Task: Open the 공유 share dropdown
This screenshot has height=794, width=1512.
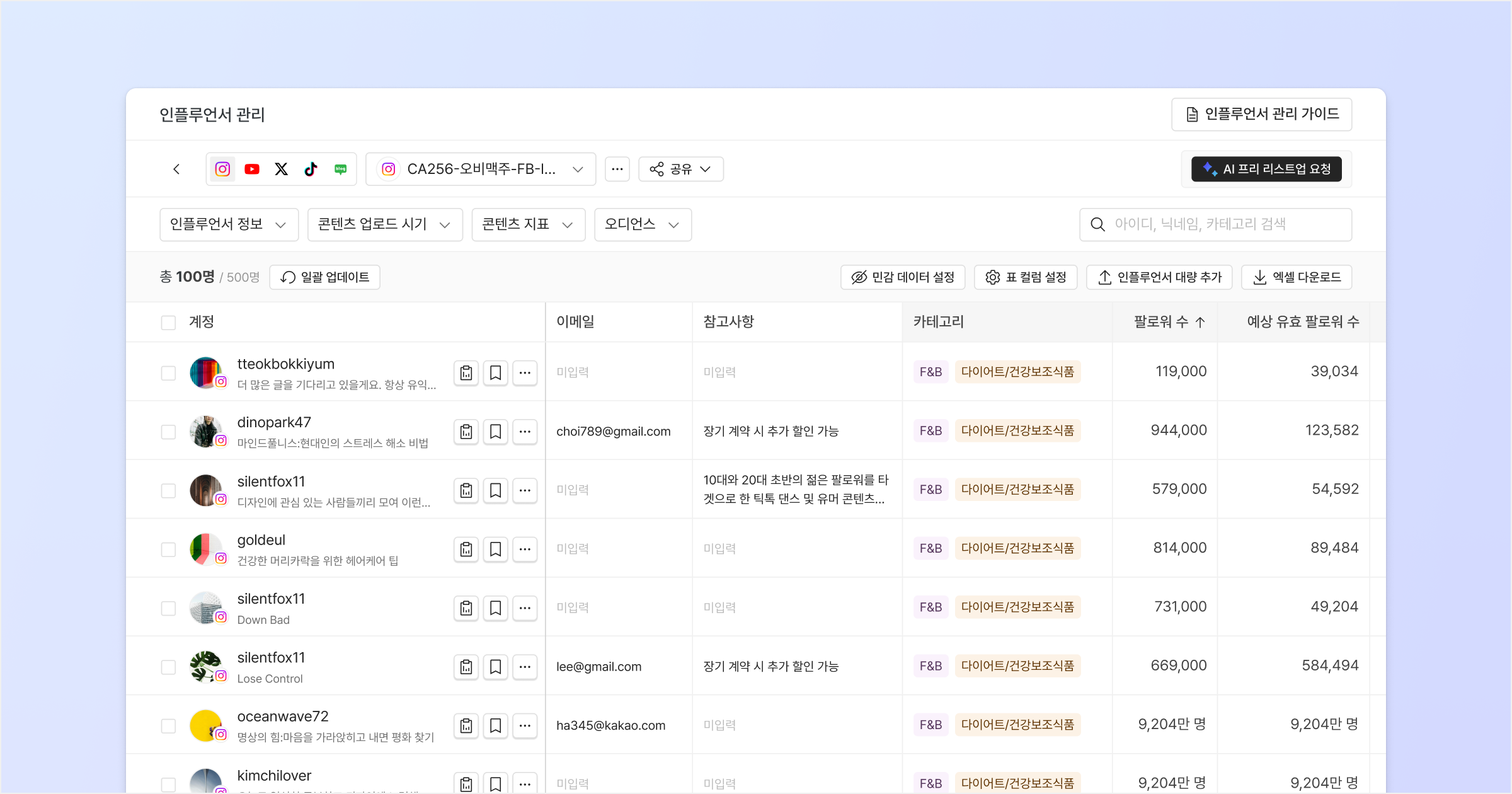Action: 681,169
